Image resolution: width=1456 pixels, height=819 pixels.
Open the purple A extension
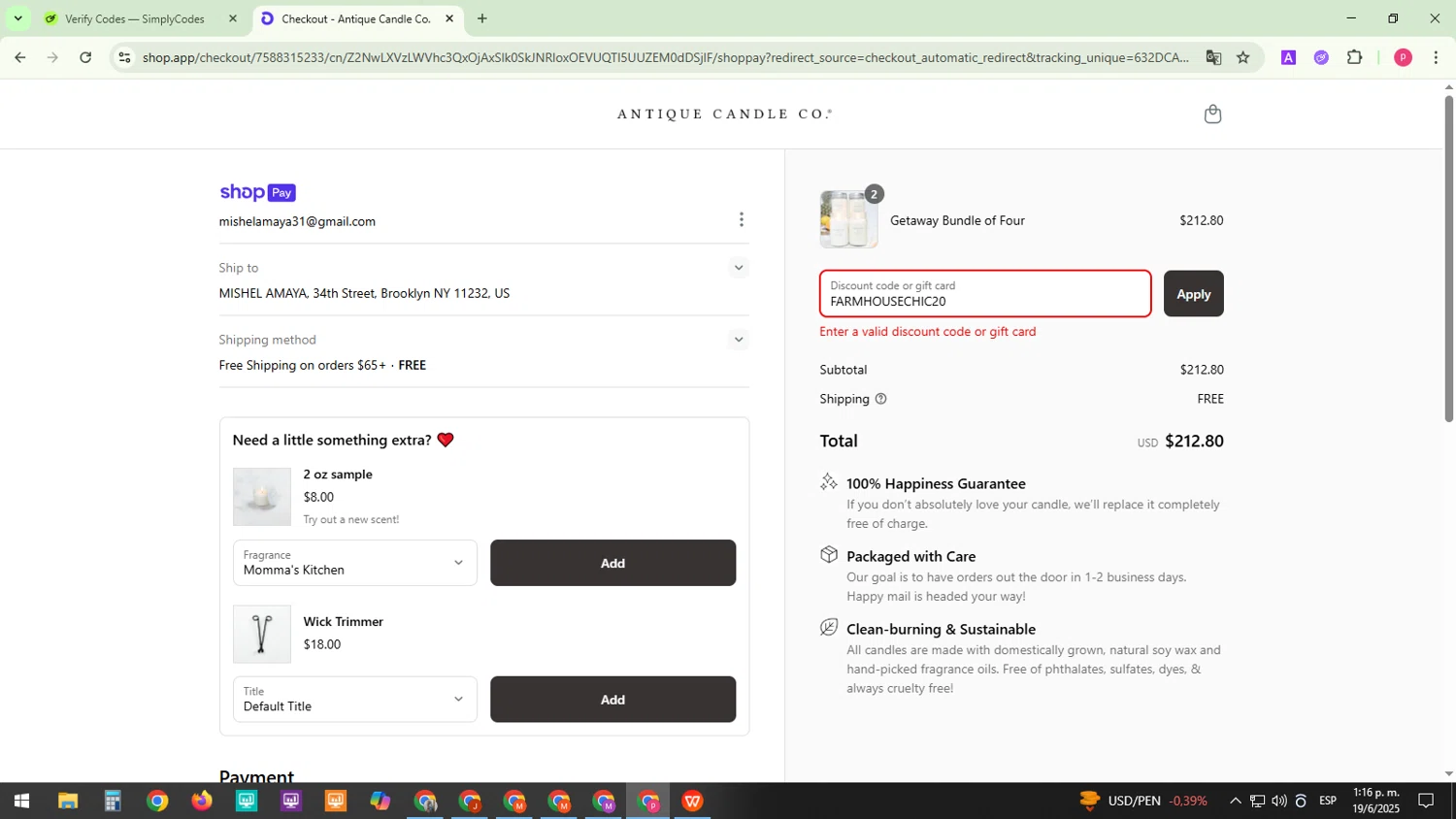click(1288, 57)
